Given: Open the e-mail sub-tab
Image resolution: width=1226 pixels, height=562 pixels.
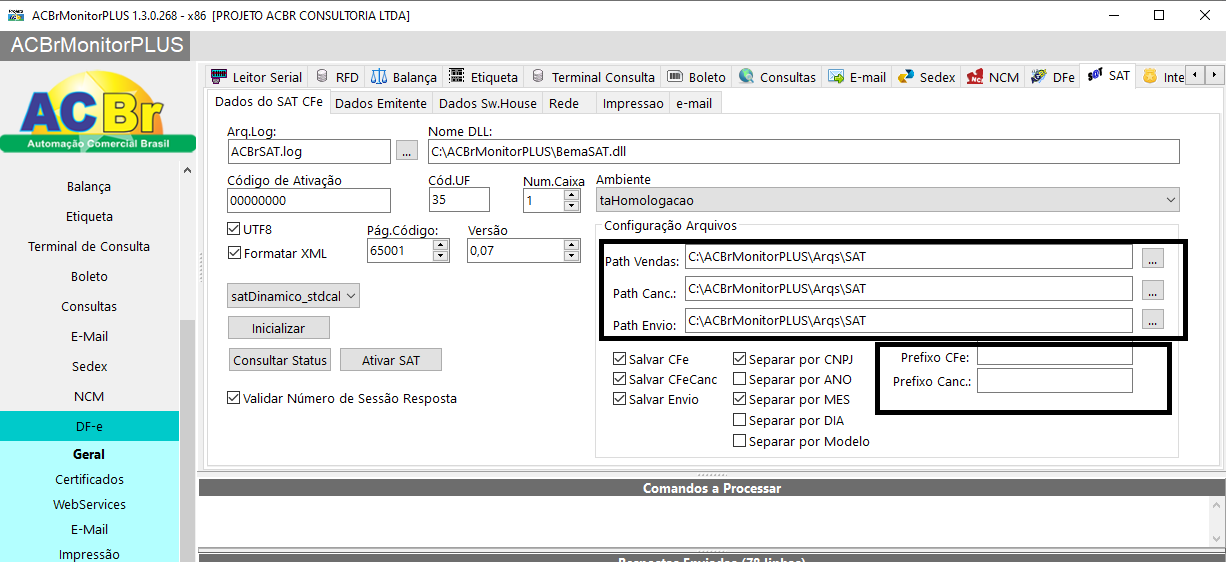Looking at the screenshot, I should [694, 103].
